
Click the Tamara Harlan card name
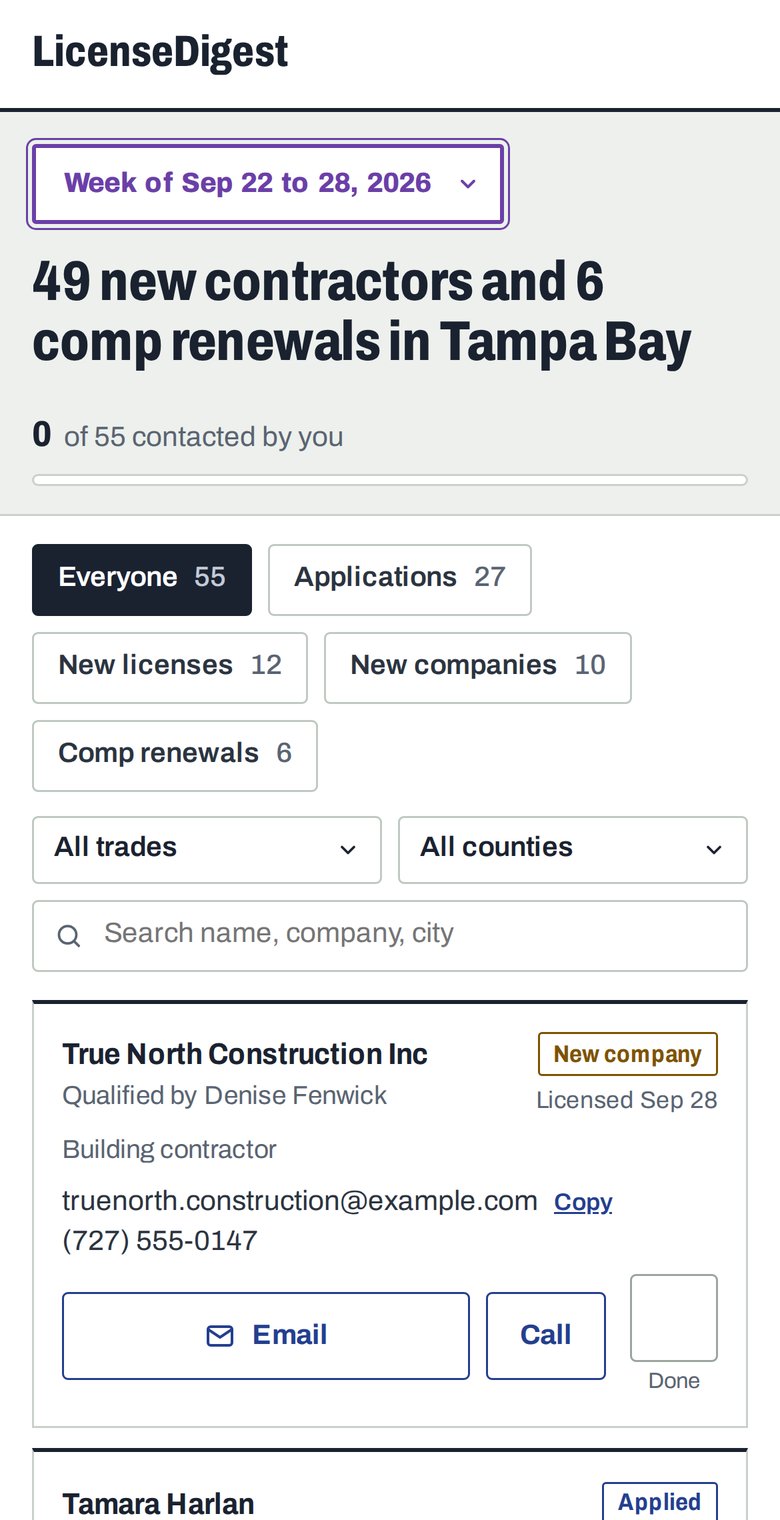(x=158, y=1504)
